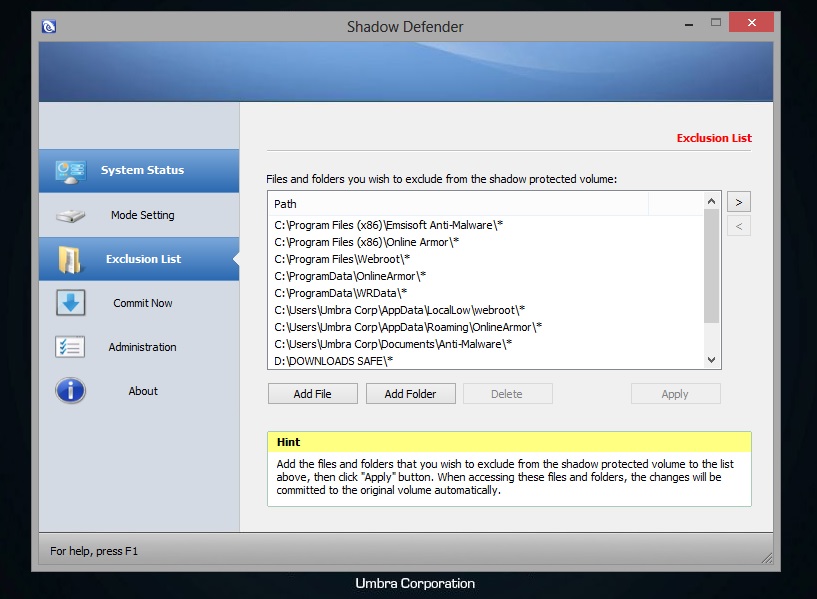Open the About section
The width and height of the screenshot is (817, 599).
[x=139, y=391]
